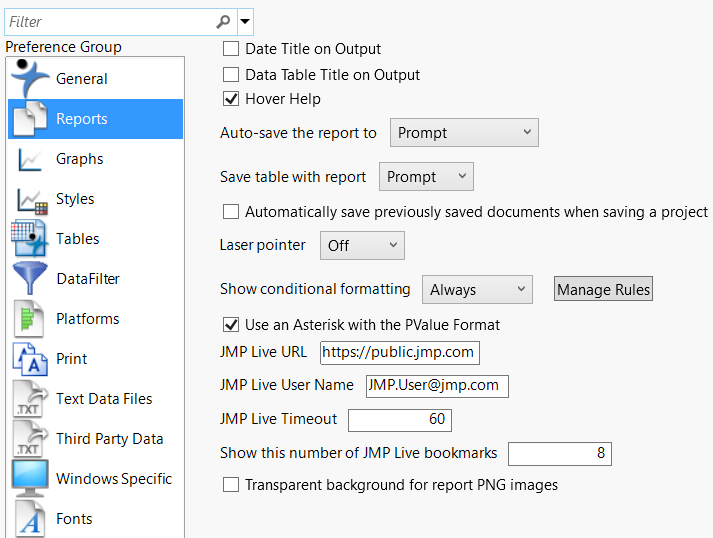Click the search magnifier in the Filter box

point(223,21)
